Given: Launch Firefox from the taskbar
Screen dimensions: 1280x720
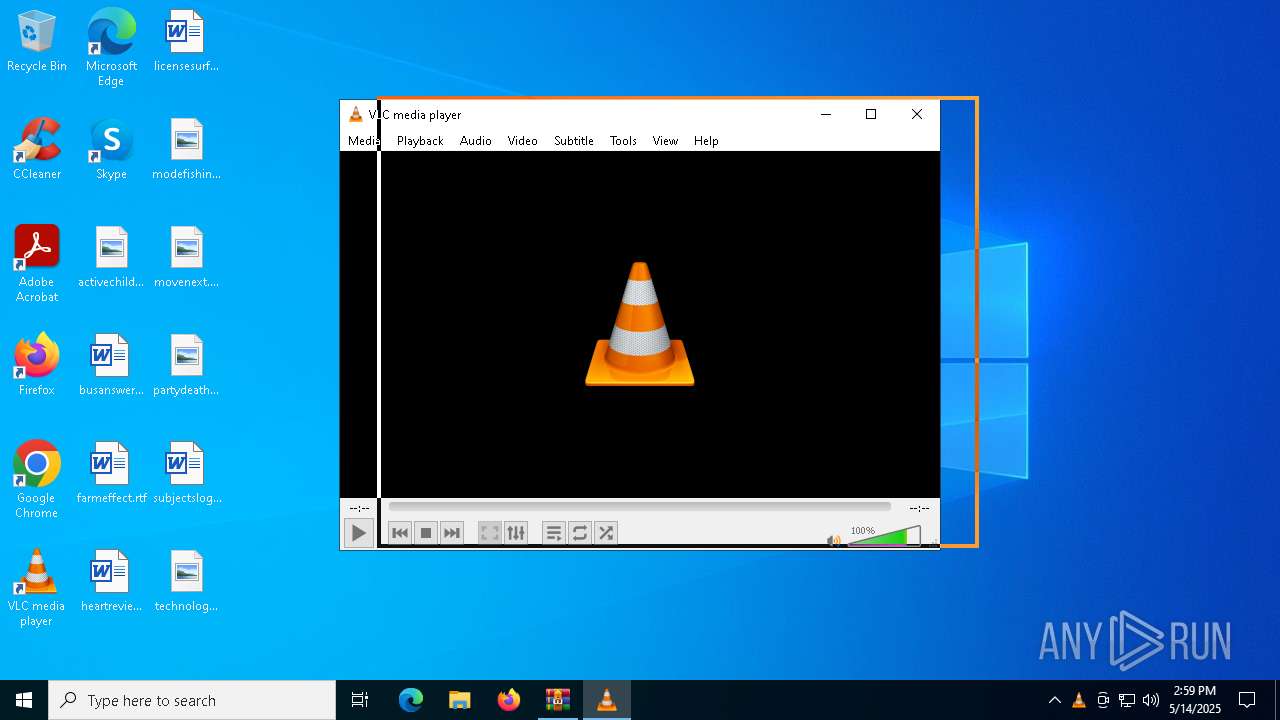Looking at the screenshot, I should (509, 700).
